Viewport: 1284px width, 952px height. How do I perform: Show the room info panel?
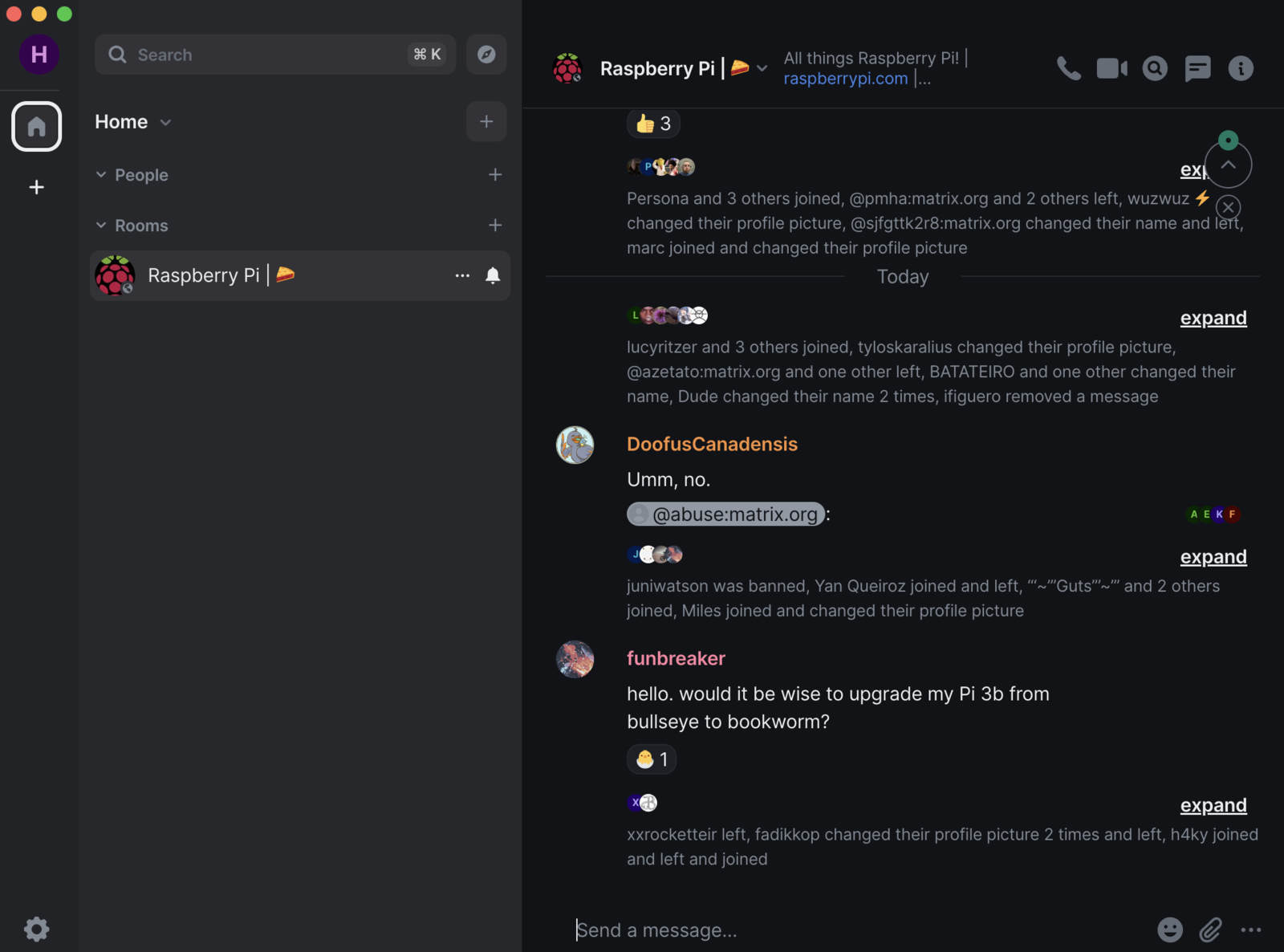click(x=1241, y=69)
